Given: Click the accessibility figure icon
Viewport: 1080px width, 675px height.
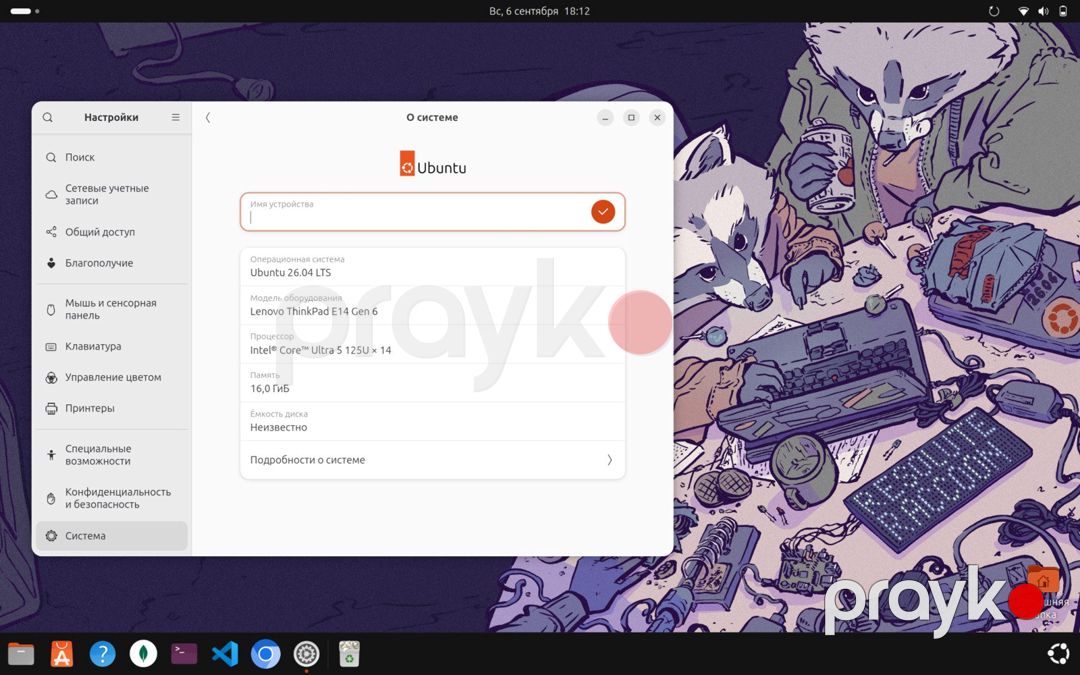Looking at the screenshot, I should point(51,455).
